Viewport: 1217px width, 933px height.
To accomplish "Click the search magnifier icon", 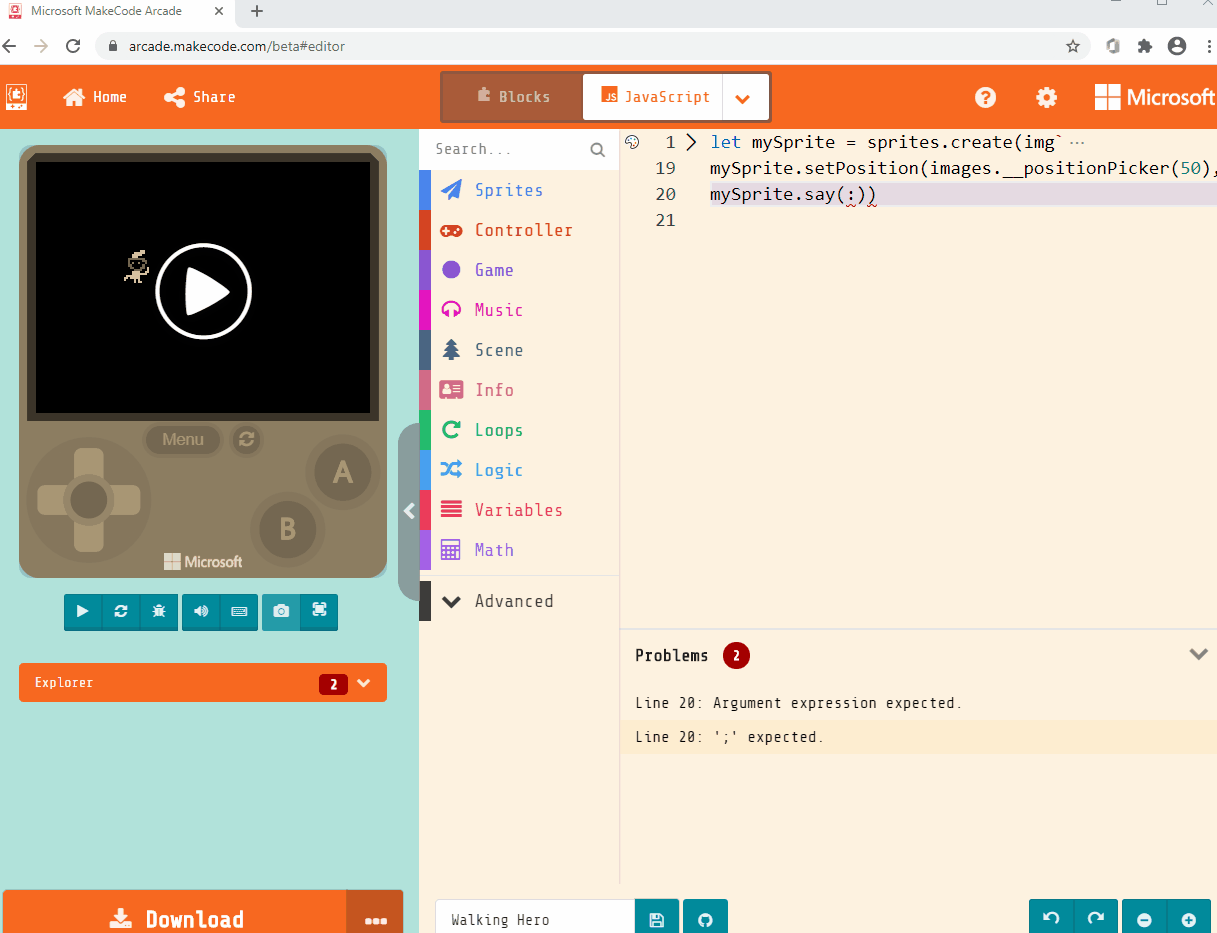I will pos(598,150).
